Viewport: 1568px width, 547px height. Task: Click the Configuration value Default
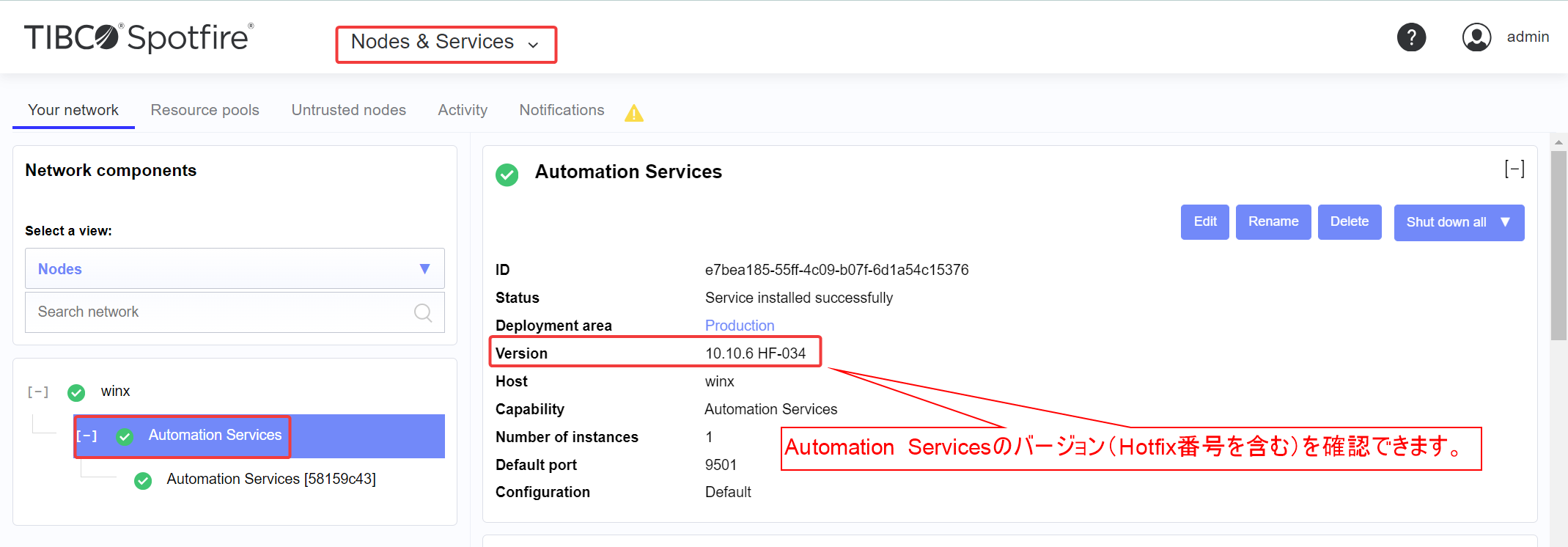coord(728,492)
